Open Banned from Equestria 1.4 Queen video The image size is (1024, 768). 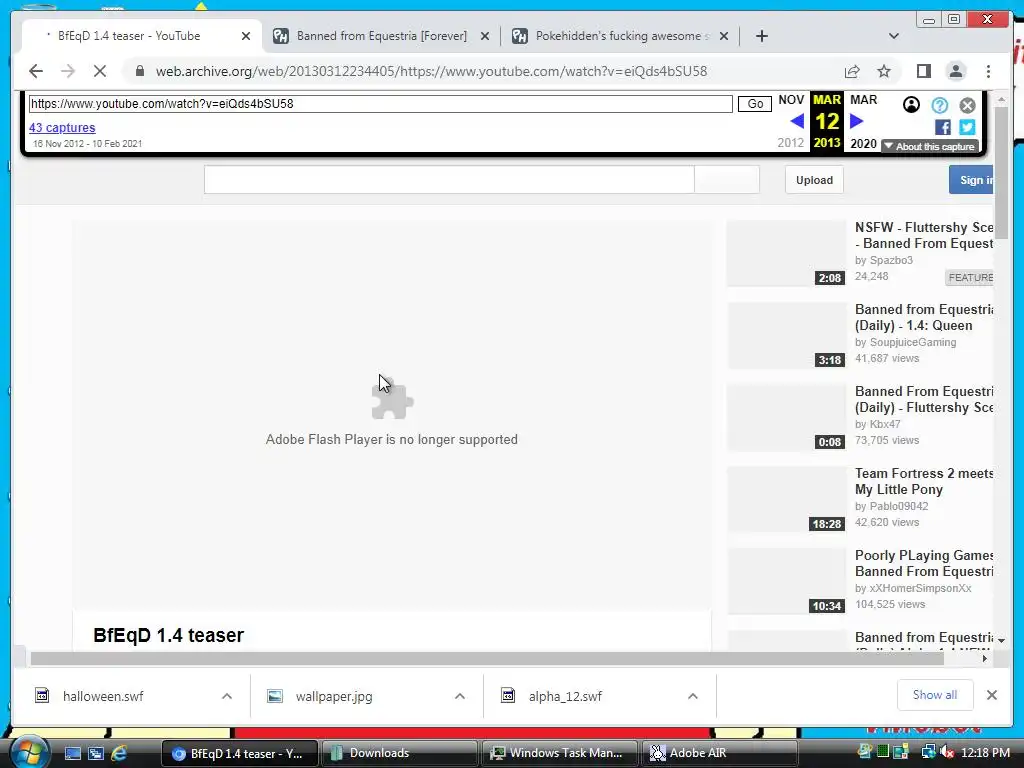(x=924, y=317)
